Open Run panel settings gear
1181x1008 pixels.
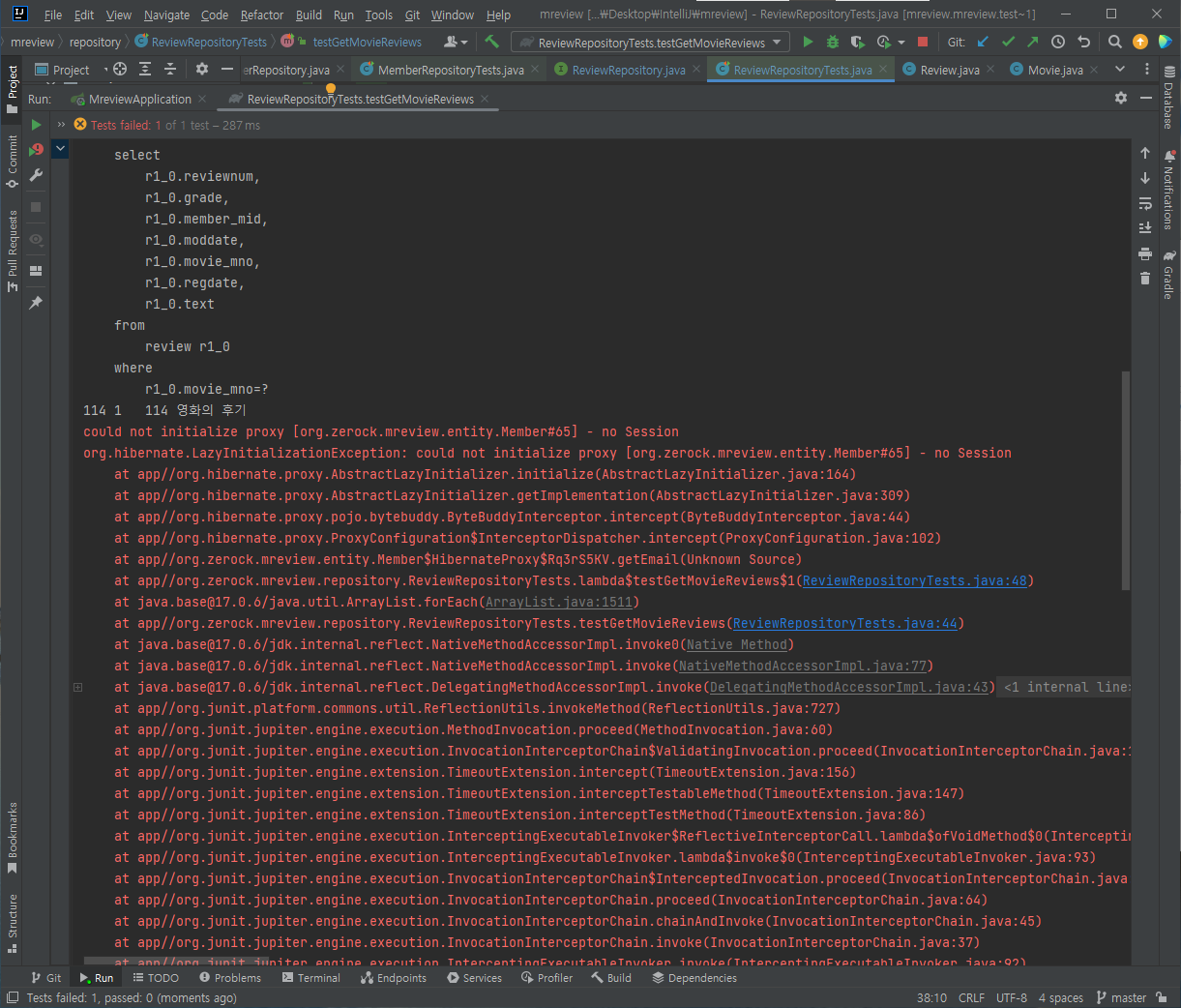pos(1121,98)
